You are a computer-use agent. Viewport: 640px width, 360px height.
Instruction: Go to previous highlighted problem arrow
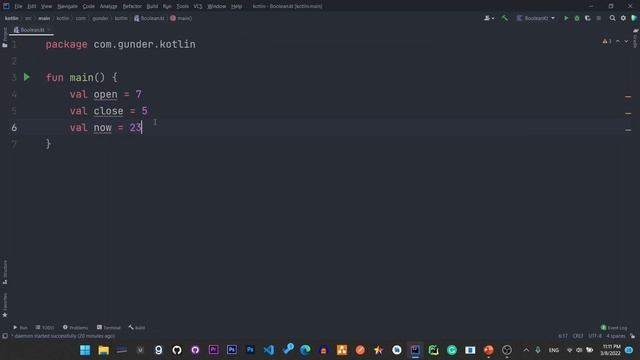(x=618, y=41)
